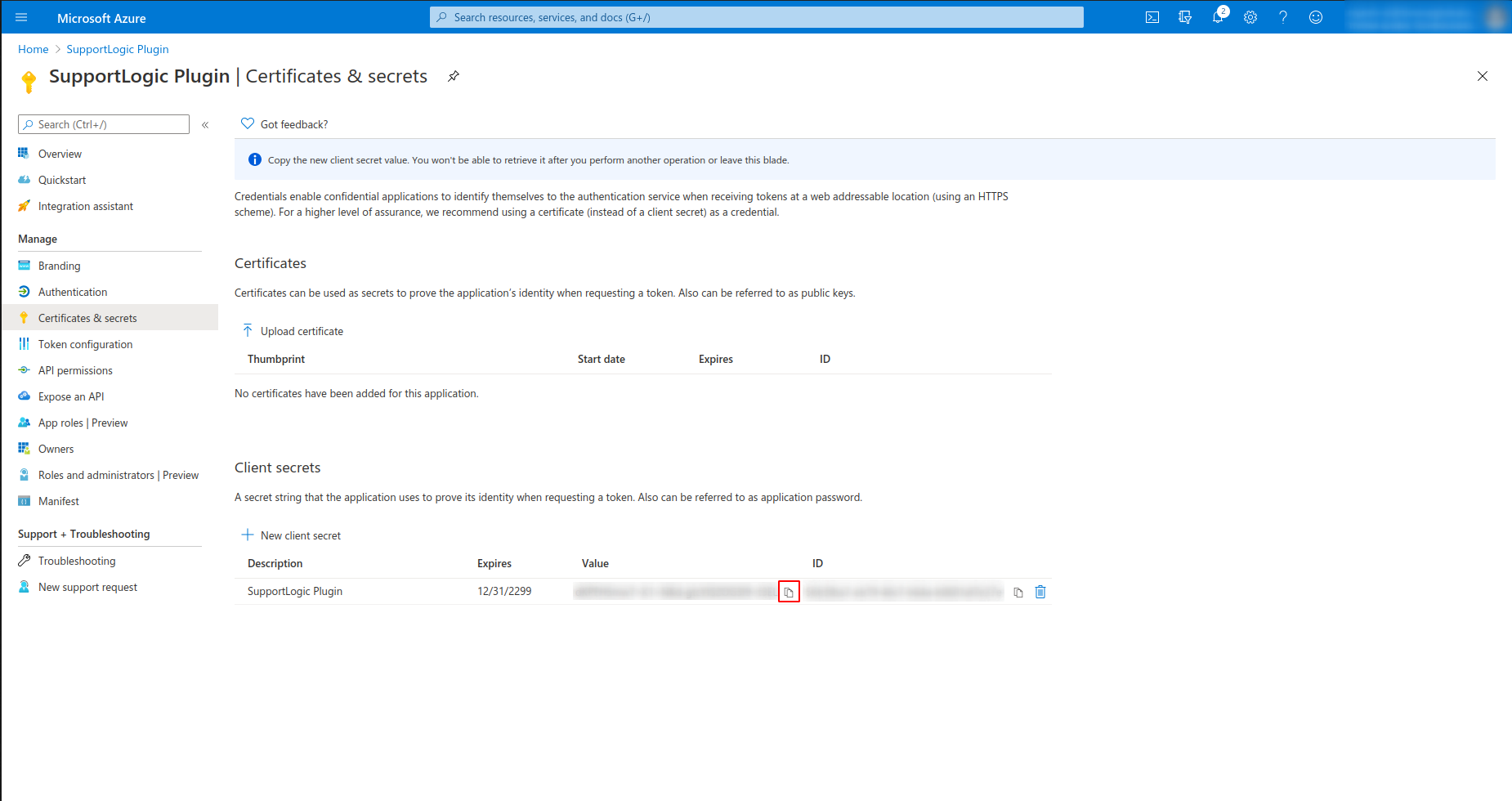Close the Certificates & secrets blade
This screenshot has width=1512, height=801.
1483,76
